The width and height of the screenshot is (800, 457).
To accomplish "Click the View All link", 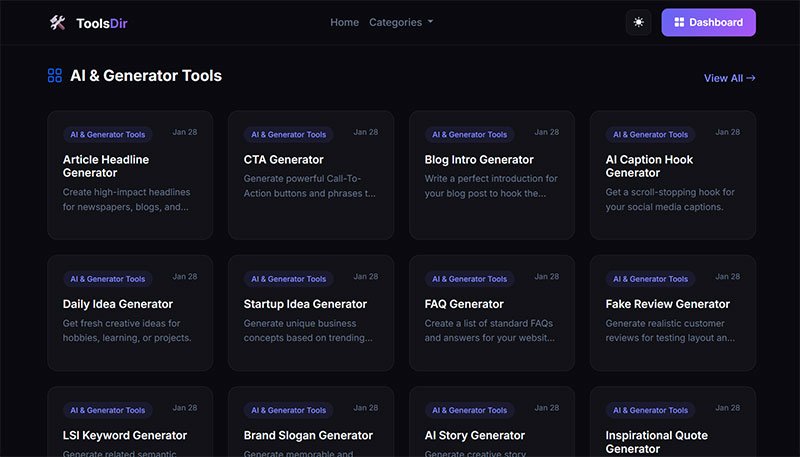I will click(730, 78).
